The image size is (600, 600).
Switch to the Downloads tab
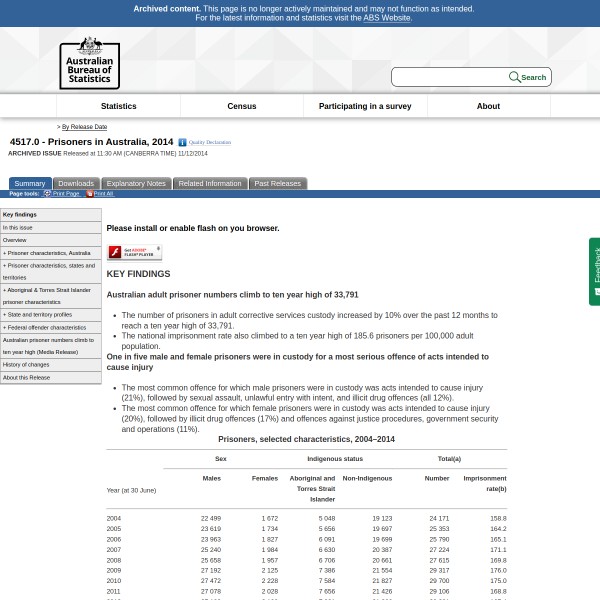(x=76, y=184)
